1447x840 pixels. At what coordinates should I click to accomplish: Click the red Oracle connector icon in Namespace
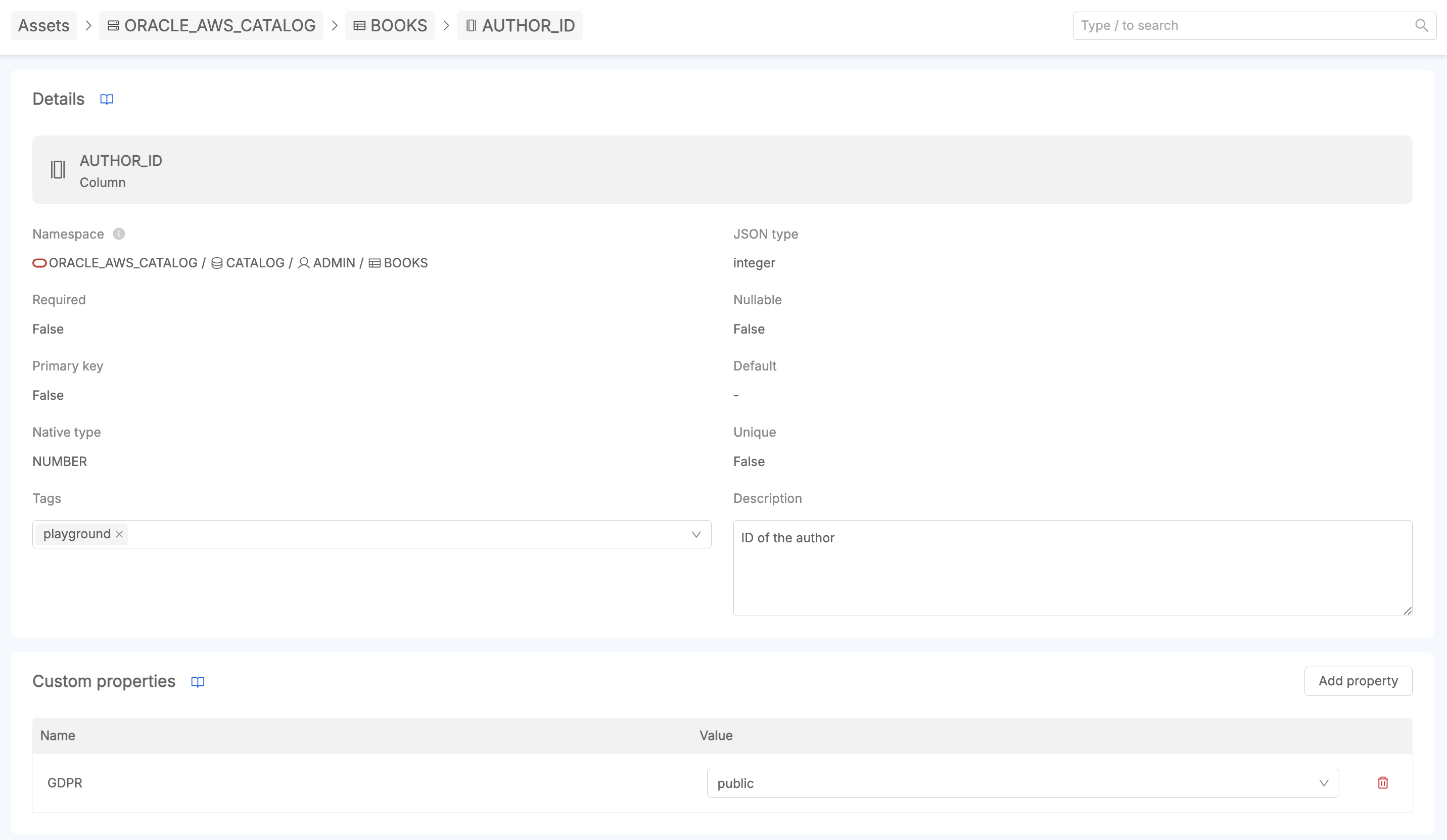(x=39, y=263)
